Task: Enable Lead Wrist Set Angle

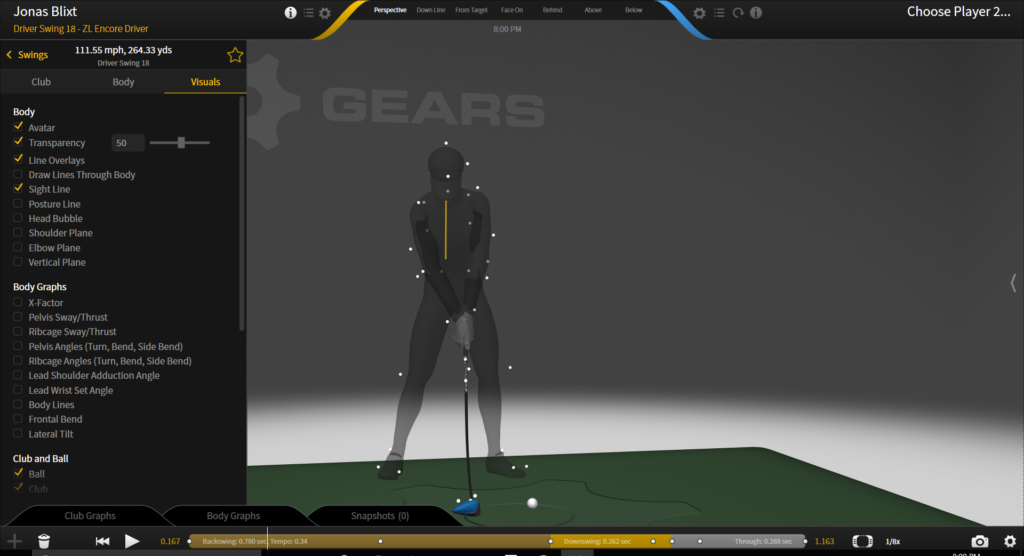Action: click(x=18, y=390)
